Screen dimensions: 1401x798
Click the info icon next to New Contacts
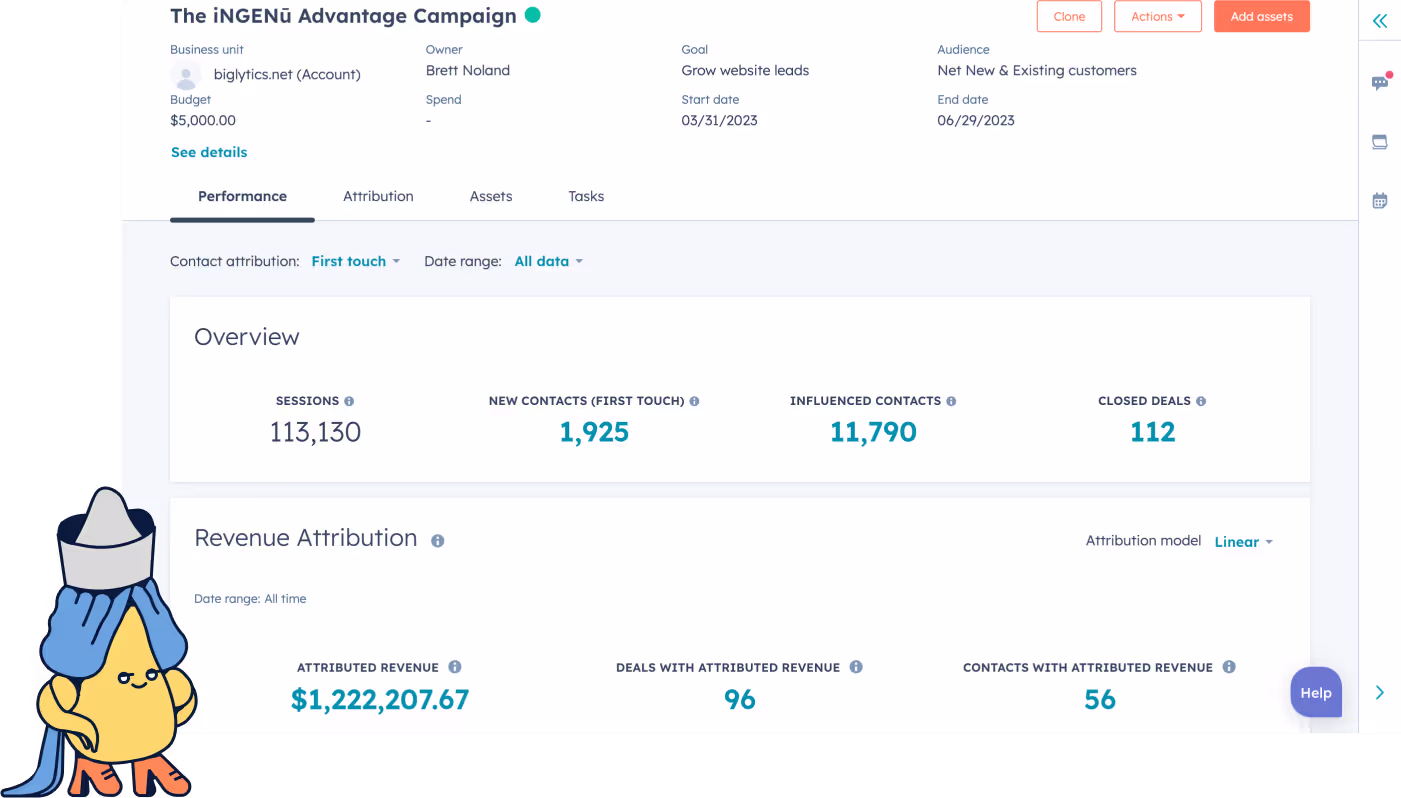click(x=695, y=400)
